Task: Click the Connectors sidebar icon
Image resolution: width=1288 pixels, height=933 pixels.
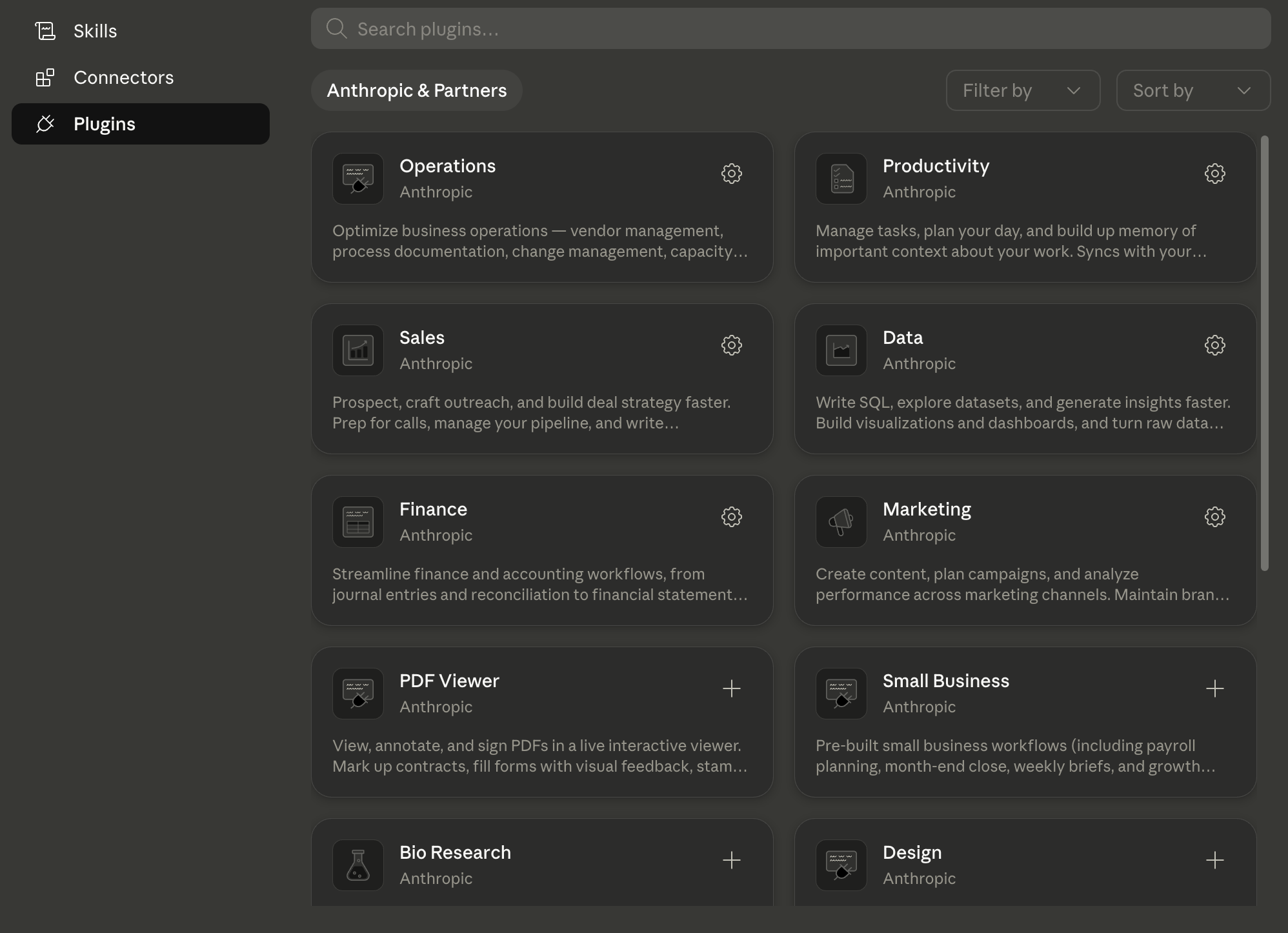Action: [x=45, y=77]
